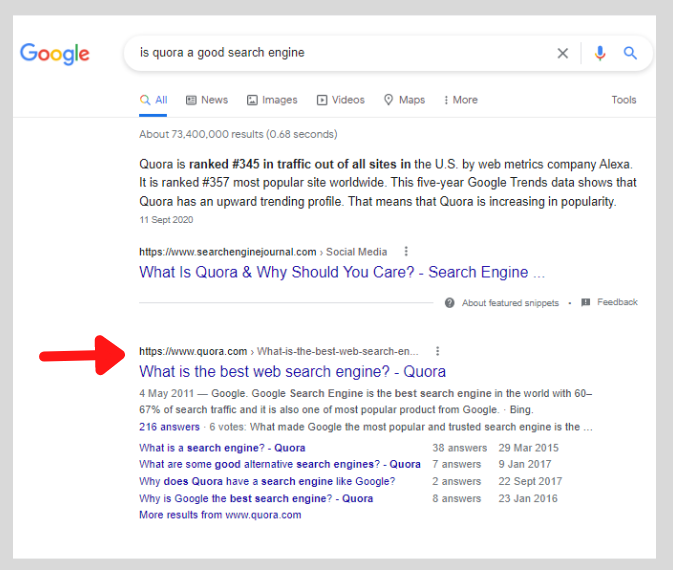This screenshot has width=673, height=570.
Task: Open the Tools button
Action: tap(624, 100)
